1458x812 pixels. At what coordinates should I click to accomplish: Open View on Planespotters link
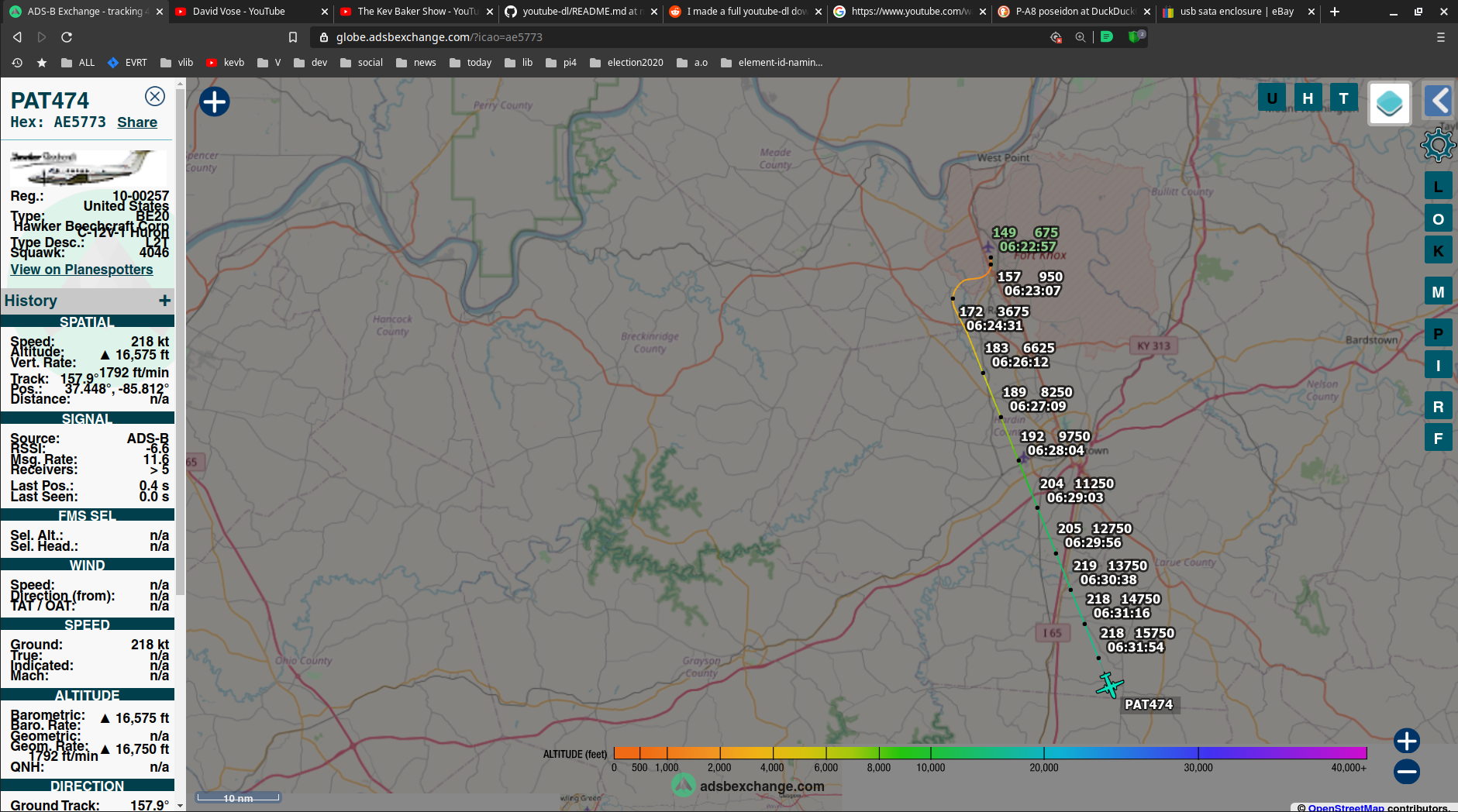pyautogui.click(x=81, y=270)
